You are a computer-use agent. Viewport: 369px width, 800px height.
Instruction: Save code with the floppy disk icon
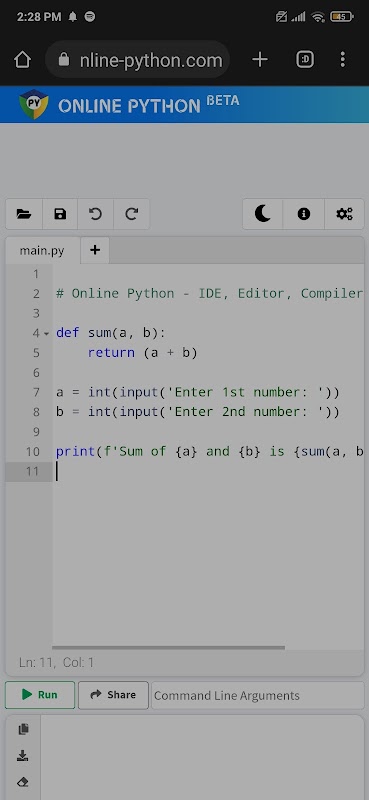click(60, 214)
